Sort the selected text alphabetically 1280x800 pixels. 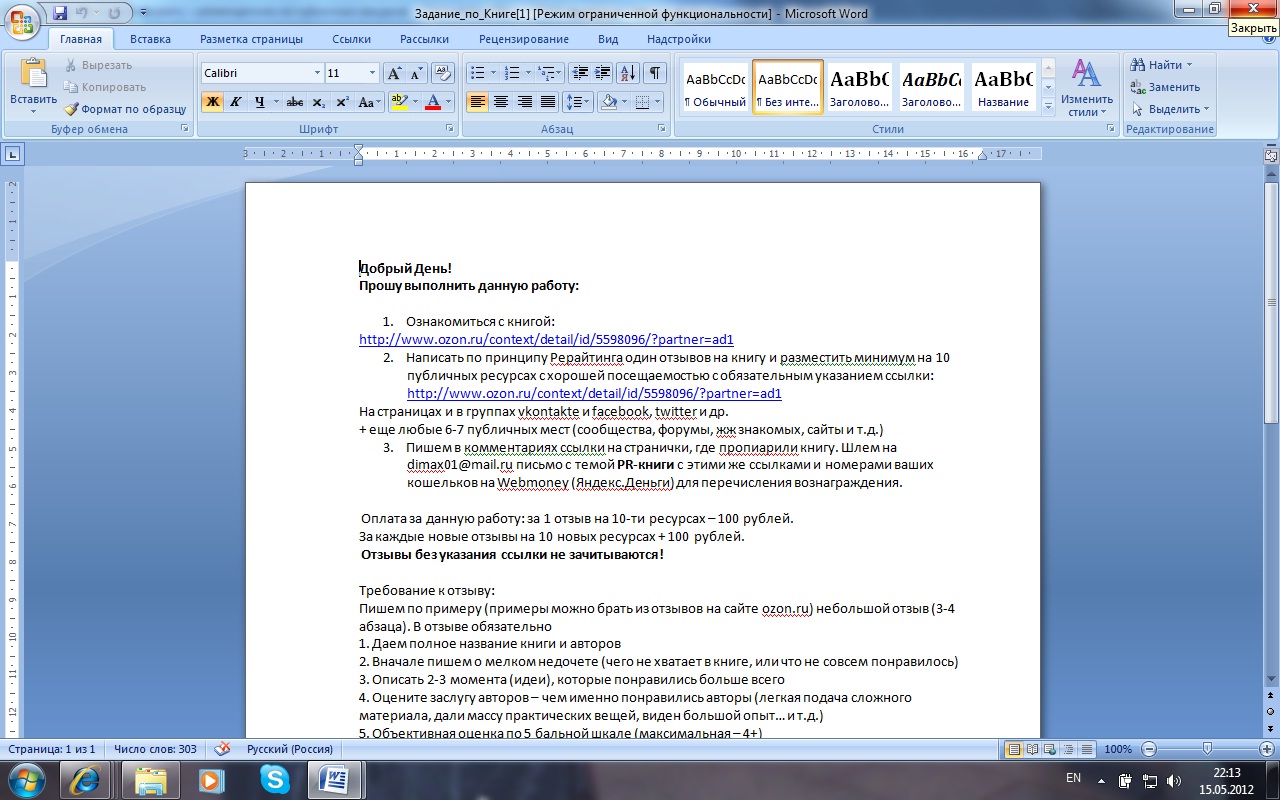point(628,73)
